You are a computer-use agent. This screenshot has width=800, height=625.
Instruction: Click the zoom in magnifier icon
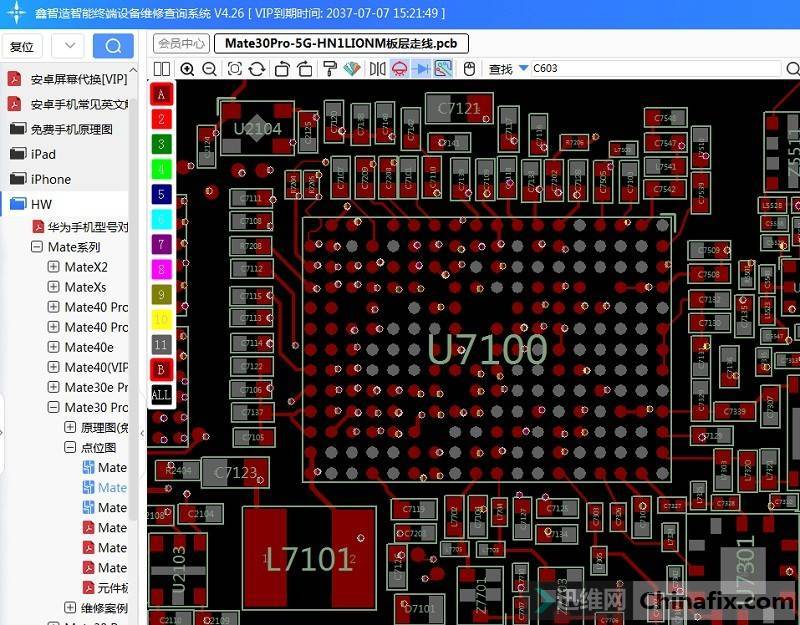pyautogui.click(x=187, y=69)
